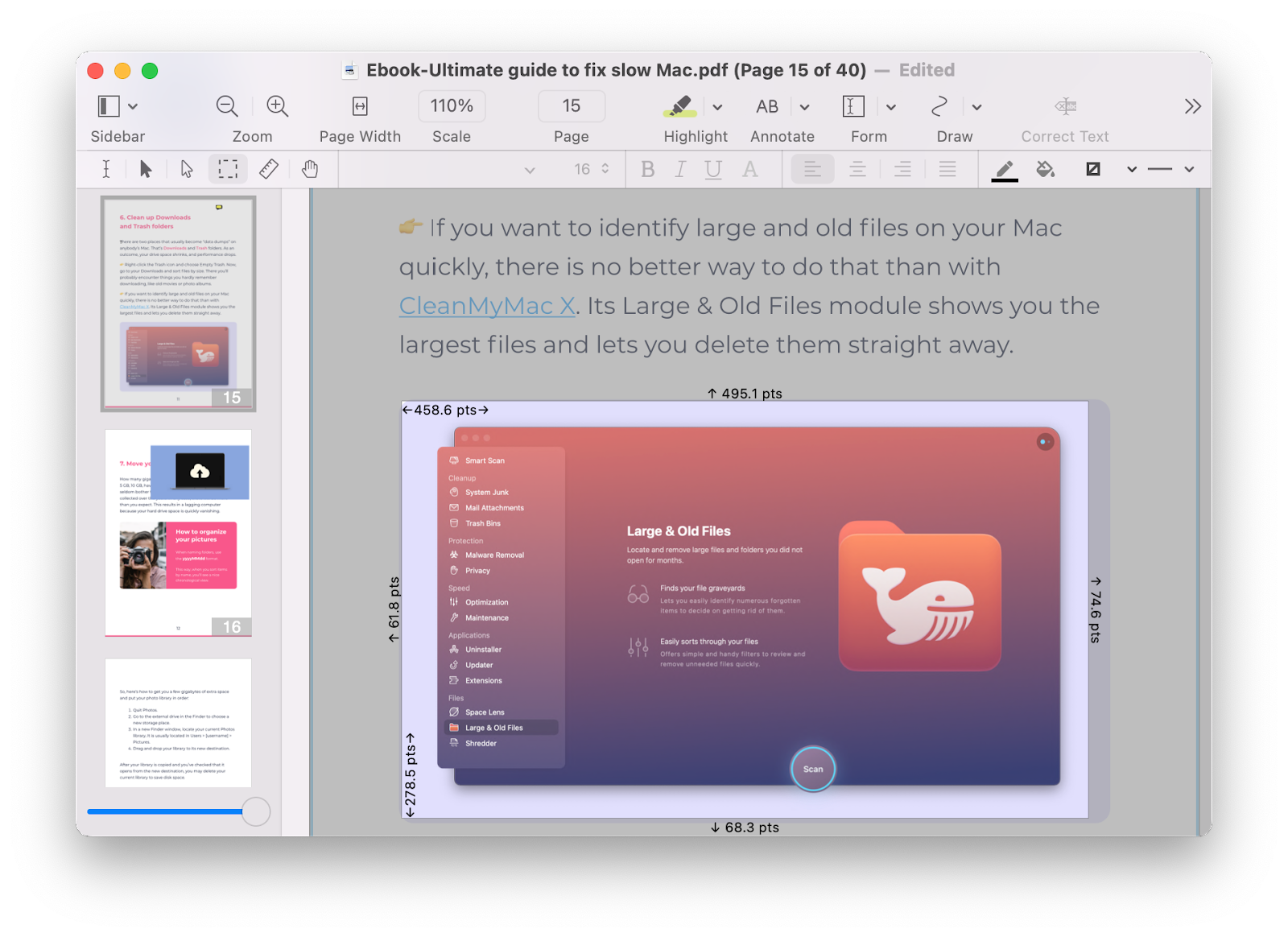1288x937 pixels.
Task: Open the line style dropdown
Action: [x=1189, y=170]
